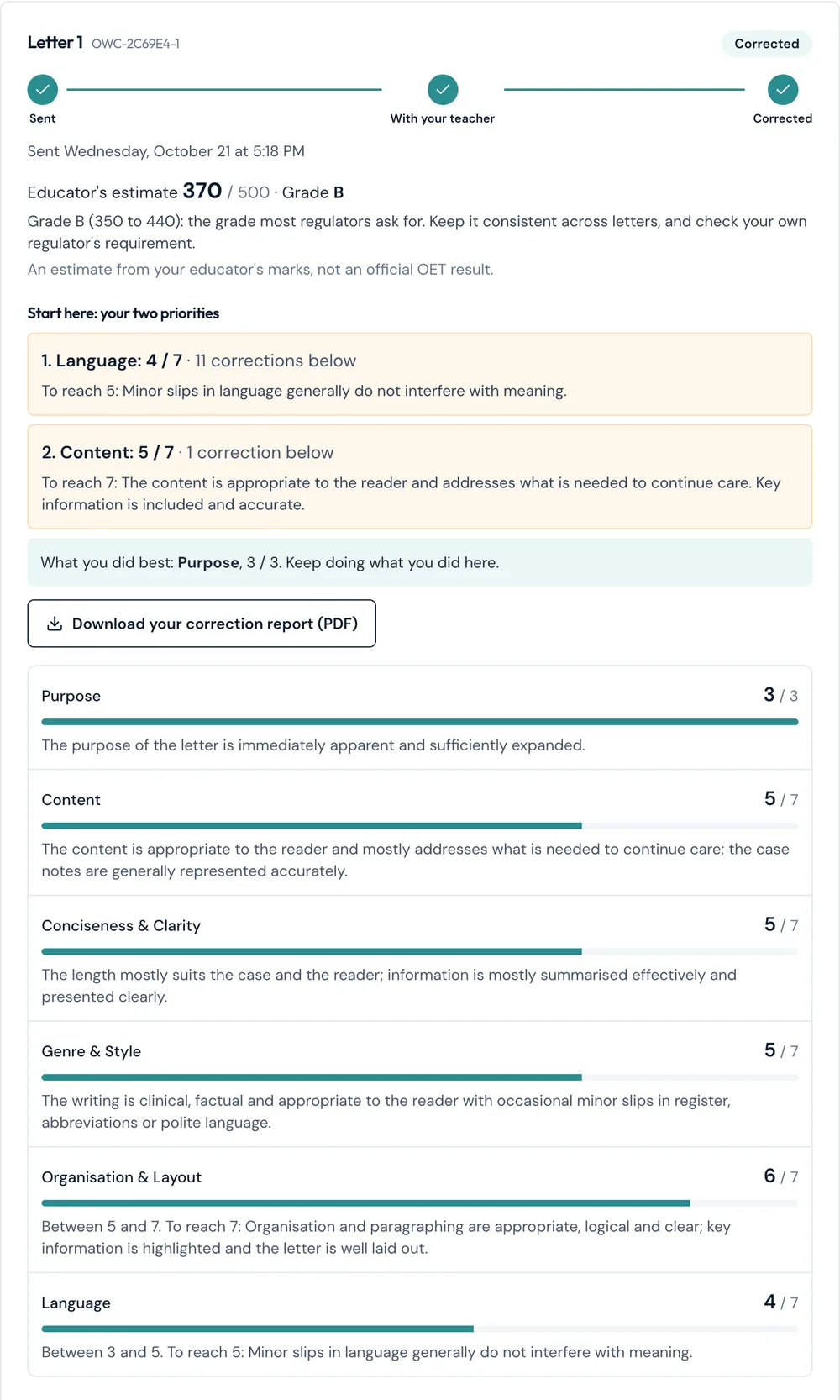Click the Content progress bar
The image size is (840, 1400).
(x=420, y=826)
